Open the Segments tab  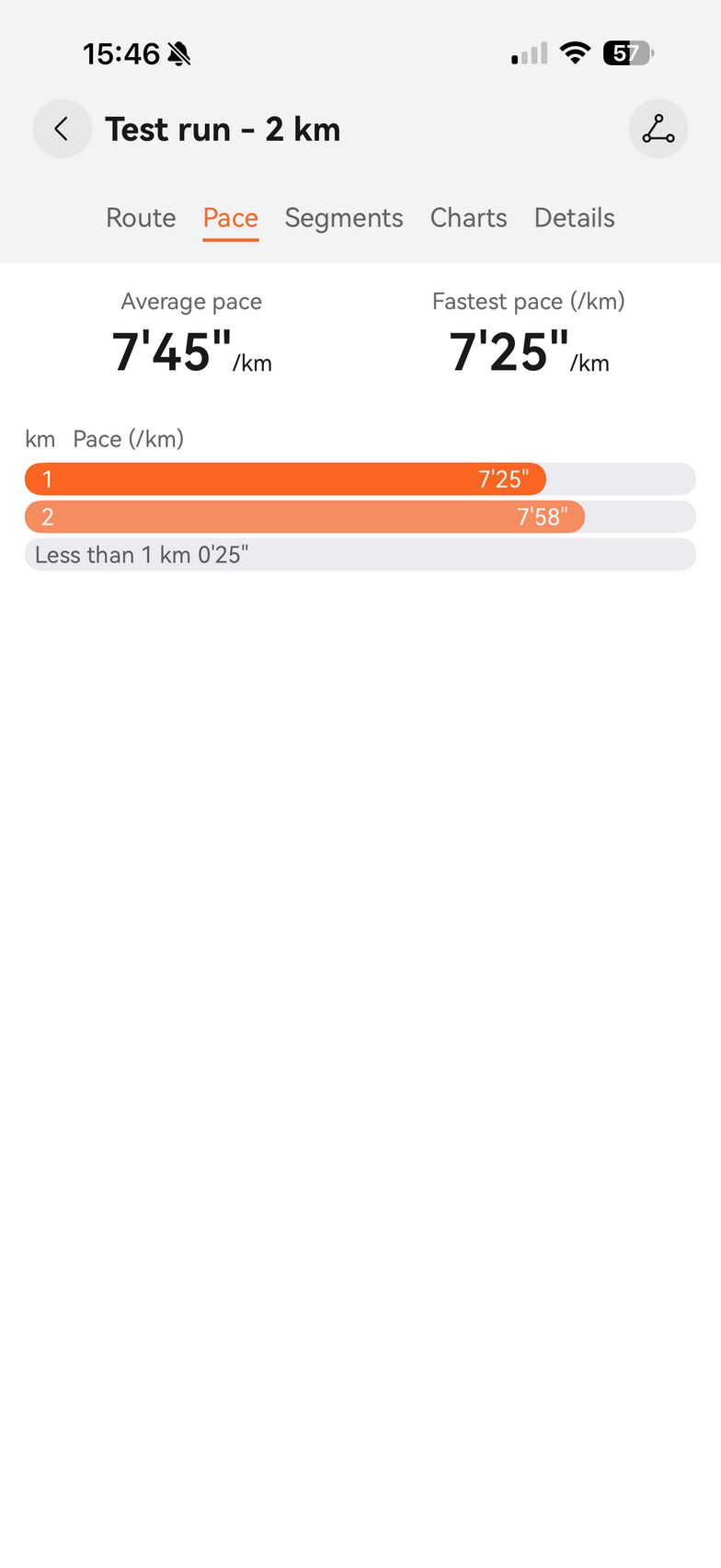click(x=344, y=218)
